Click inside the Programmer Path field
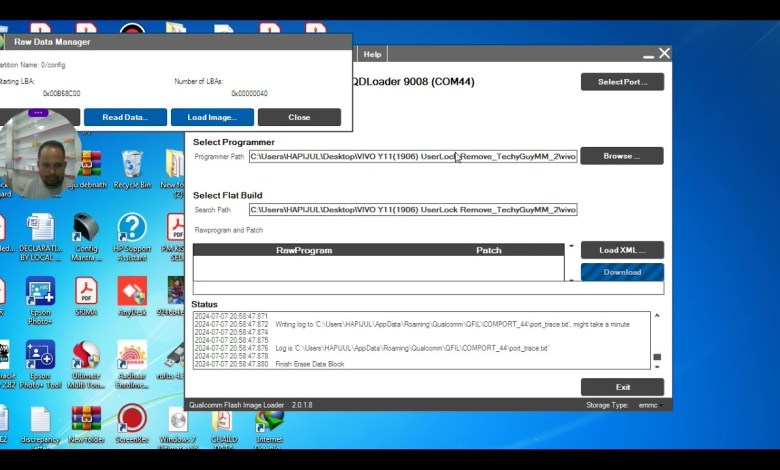The height and width of the screenshot is (470, 780). coord(412,156)
